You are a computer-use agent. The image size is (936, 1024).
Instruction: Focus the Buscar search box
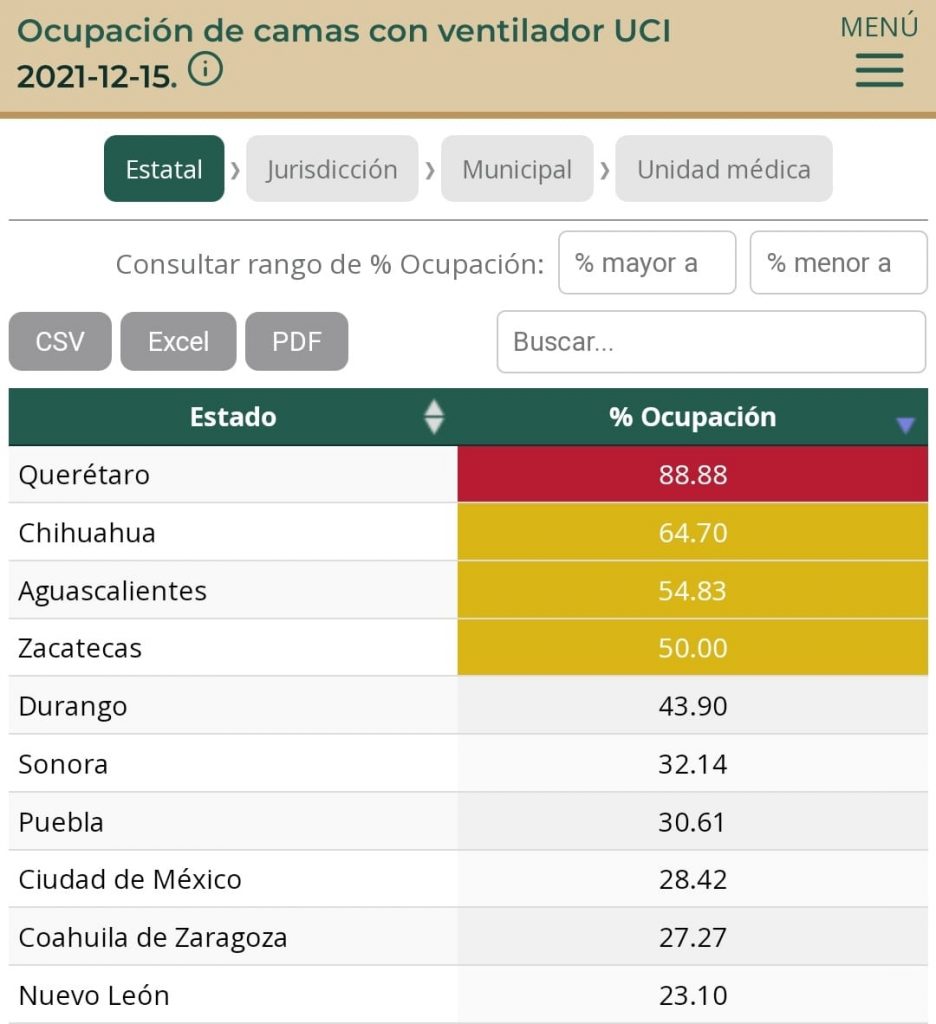710,341
